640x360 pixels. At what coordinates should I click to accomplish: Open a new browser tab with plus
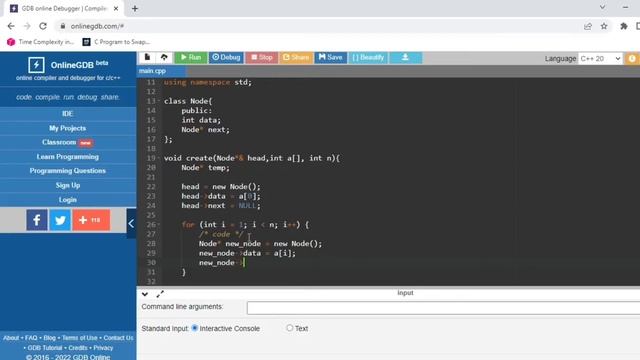click(135, 9)
